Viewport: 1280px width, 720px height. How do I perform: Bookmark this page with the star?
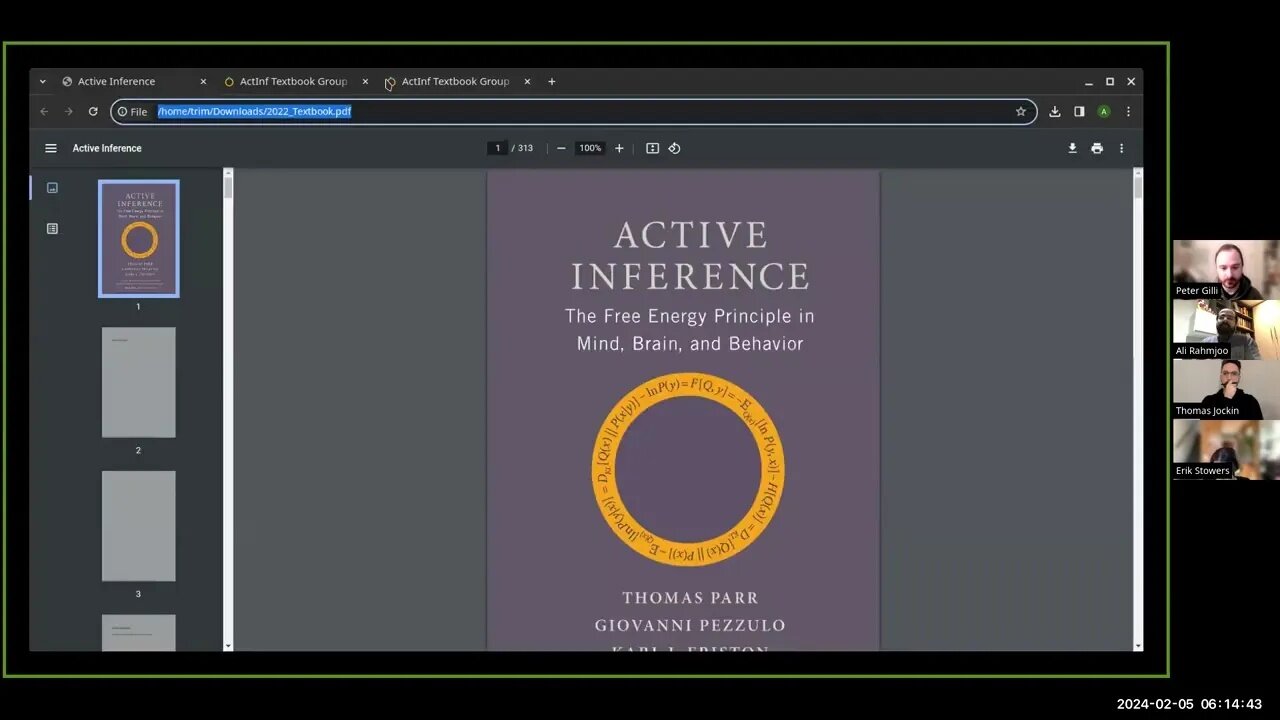pyautogui.click(x=1021, y=111)
